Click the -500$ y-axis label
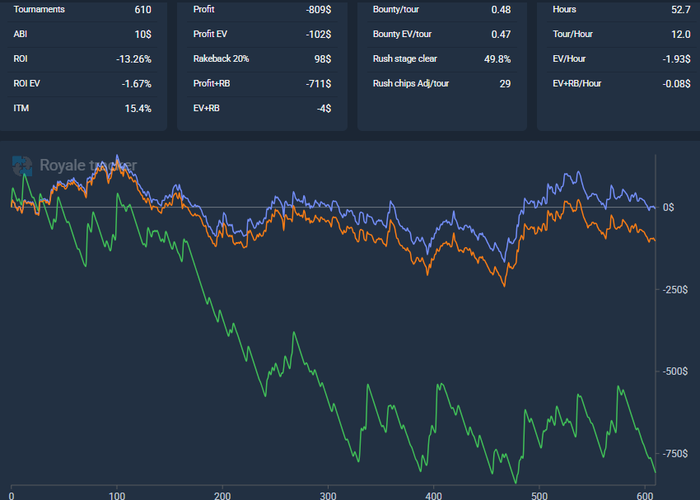This screenshot has height=500, width=700. pyautogui.click(x=675, y=371)
